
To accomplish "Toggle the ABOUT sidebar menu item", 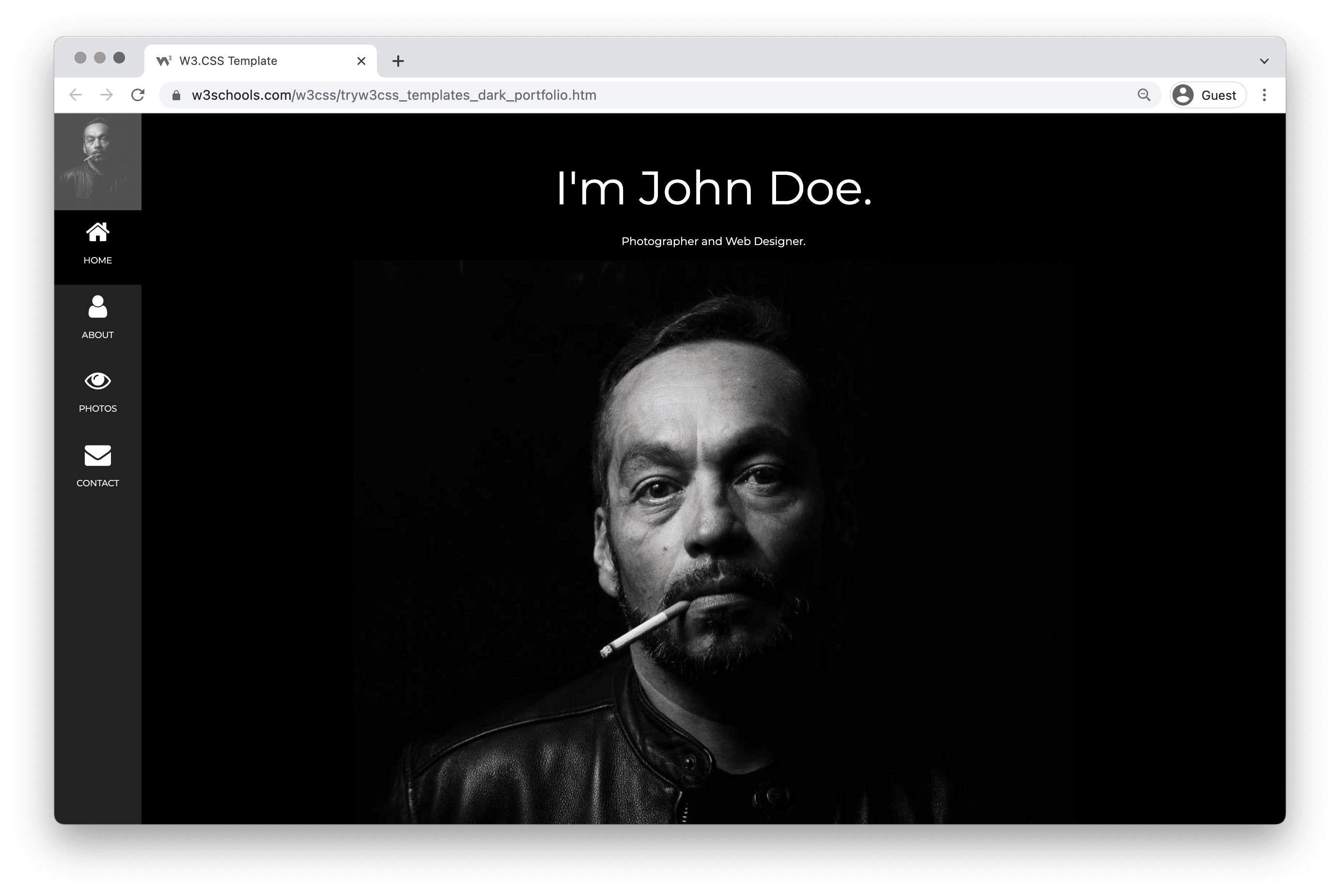I will point(97,316).
